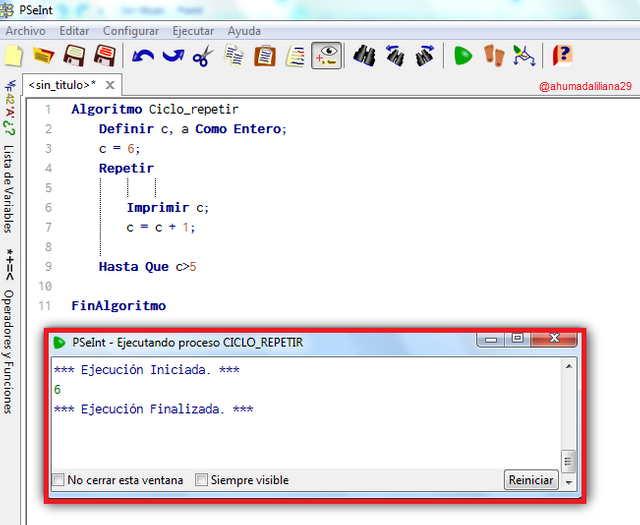Create a new file with the blank page icon
This screenshot has width=640, height=525.
[x=14, y=56]
